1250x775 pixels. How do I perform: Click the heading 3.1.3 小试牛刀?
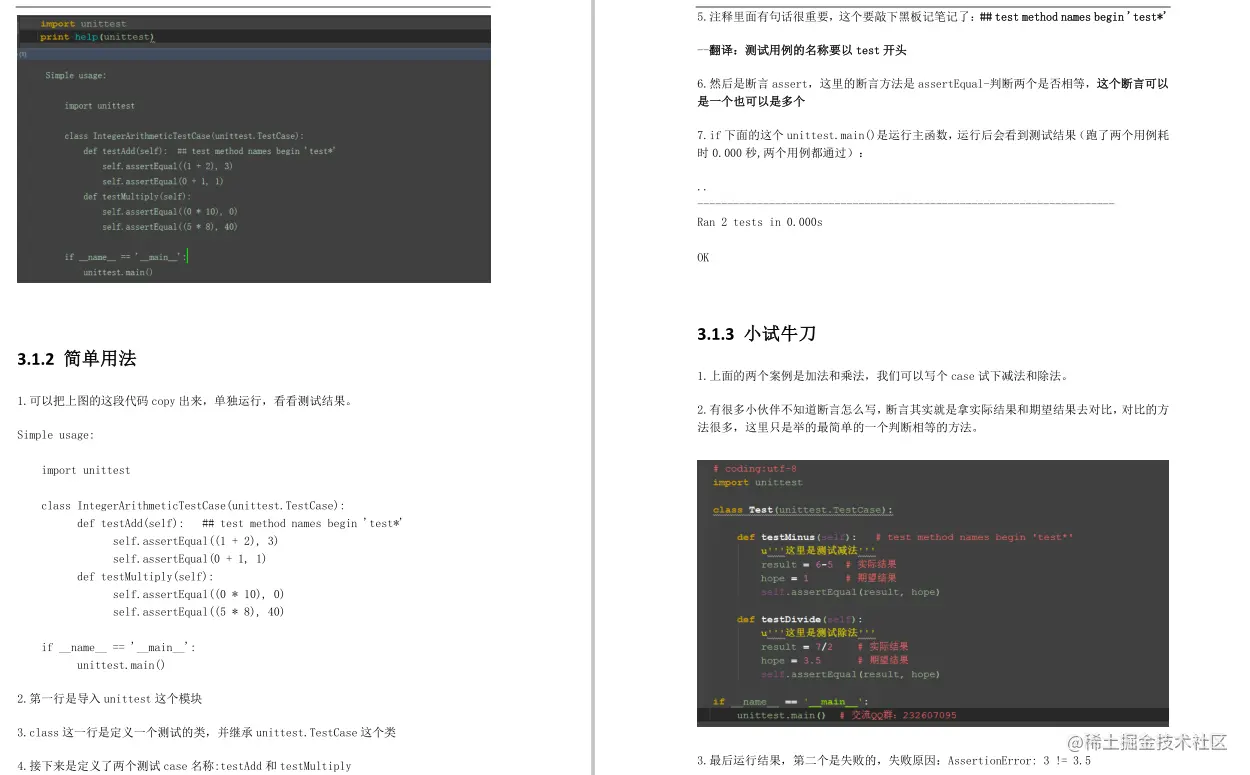[755, 333]
